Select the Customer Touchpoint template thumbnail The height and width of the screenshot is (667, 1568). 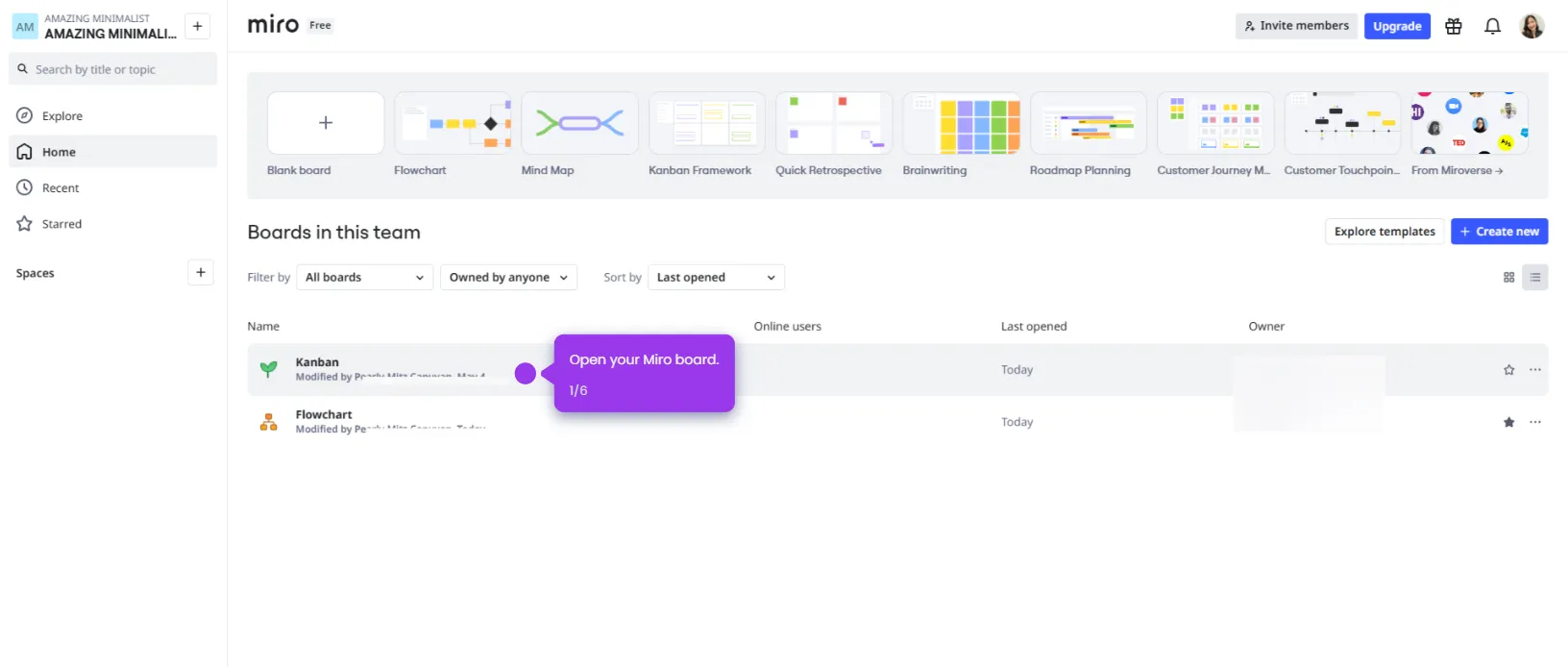pos(1342,123)
